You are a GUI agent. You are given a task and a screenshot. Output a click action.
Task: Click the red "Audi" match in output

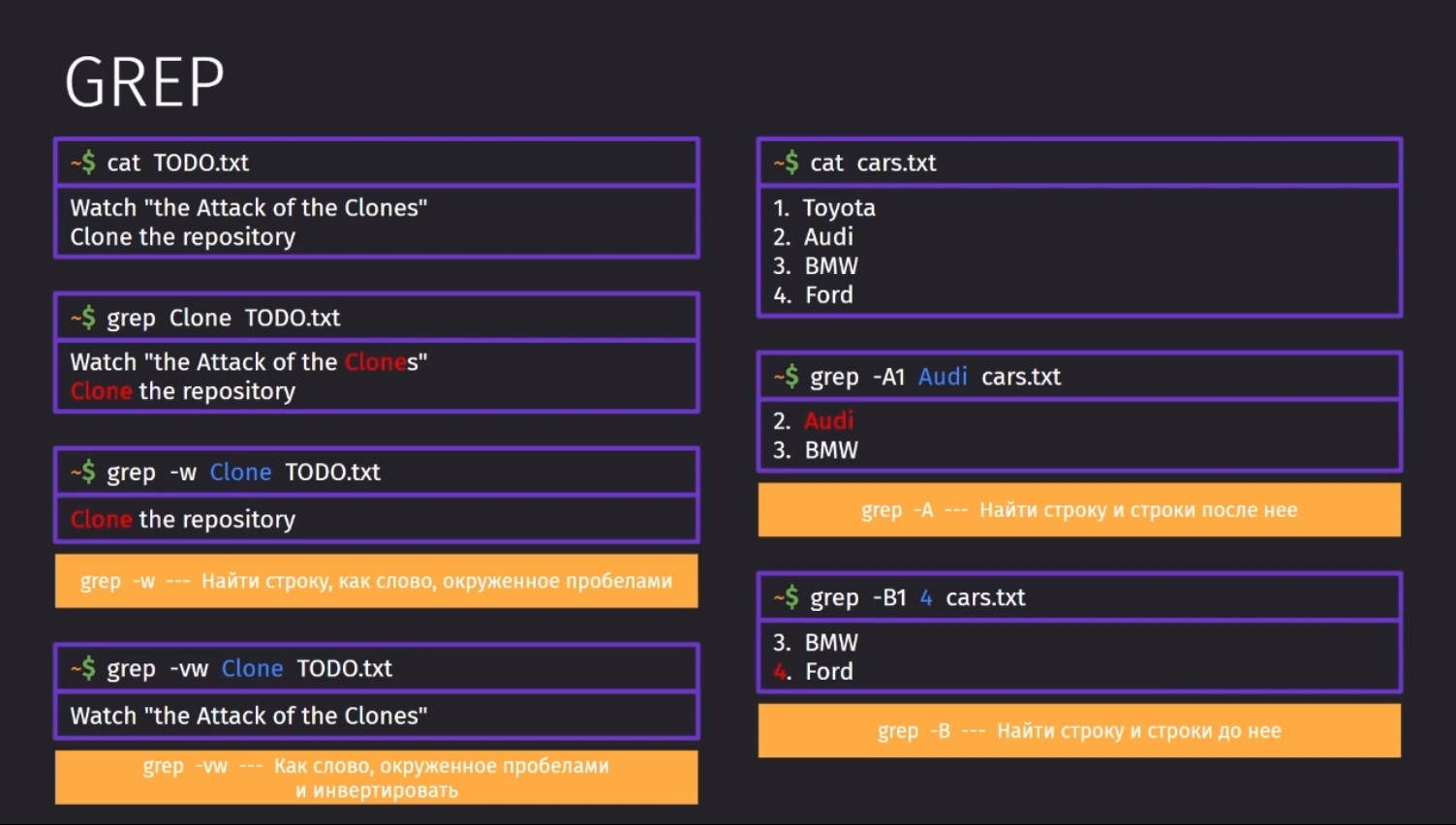[829, 420]
